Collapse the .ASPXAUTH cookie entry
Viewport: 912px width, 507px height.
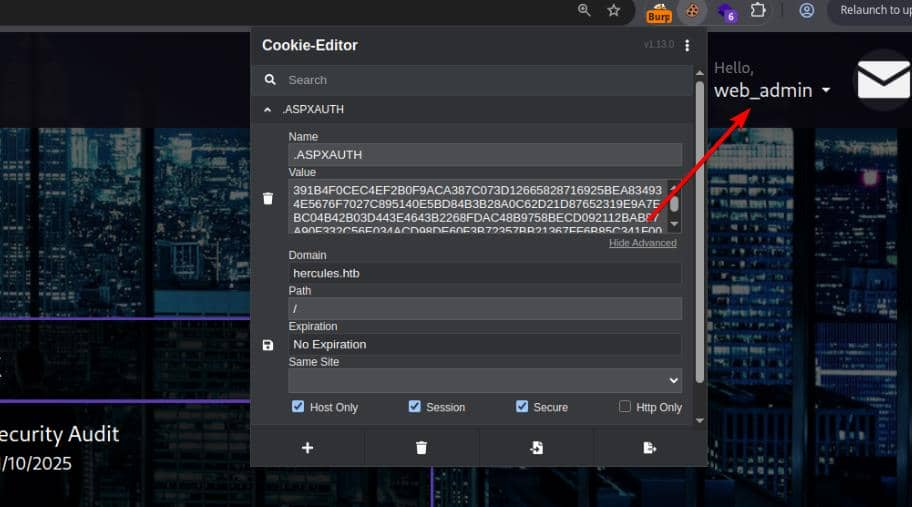[268, 109]
